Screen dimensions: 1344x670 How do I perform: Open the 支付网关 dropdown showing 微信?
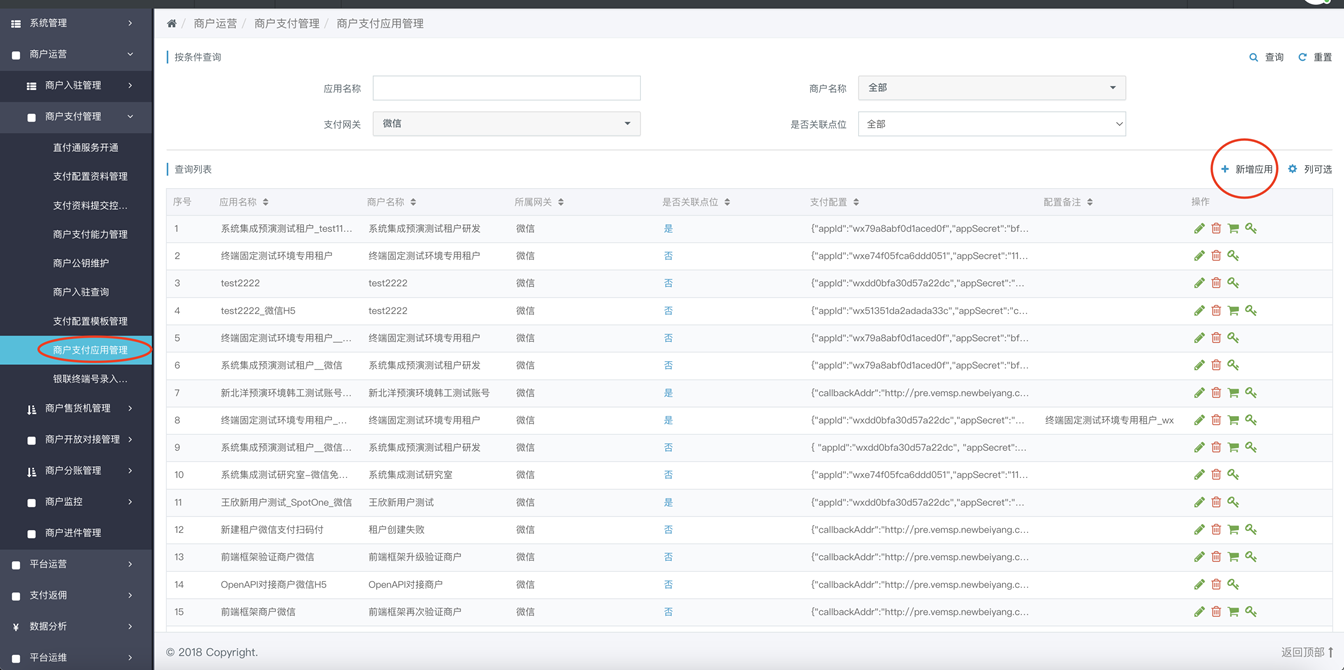pos(506,124)
